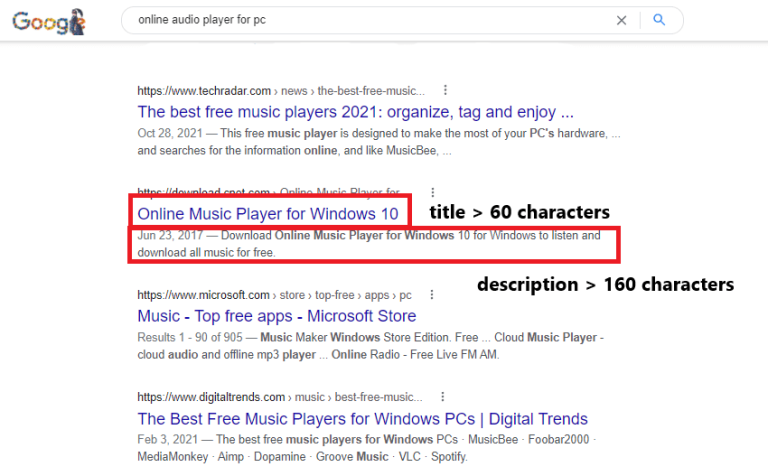This screenshot has width=768, height=476.
Task: Open 'Online Music Player for Windows 10' result
Action: pyautogui.click(x=268, y=214)
